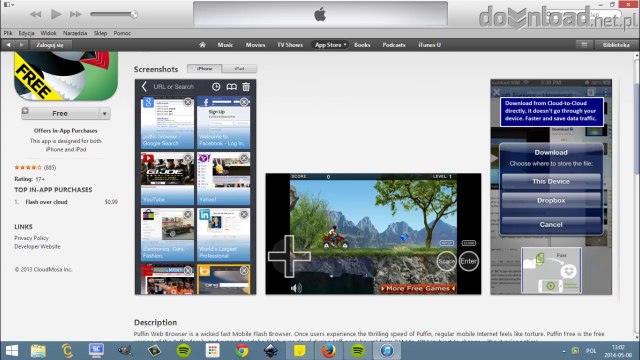Switch to the Books store tab
The height and width of the screenshot is (360, 640).
[362, 45]
